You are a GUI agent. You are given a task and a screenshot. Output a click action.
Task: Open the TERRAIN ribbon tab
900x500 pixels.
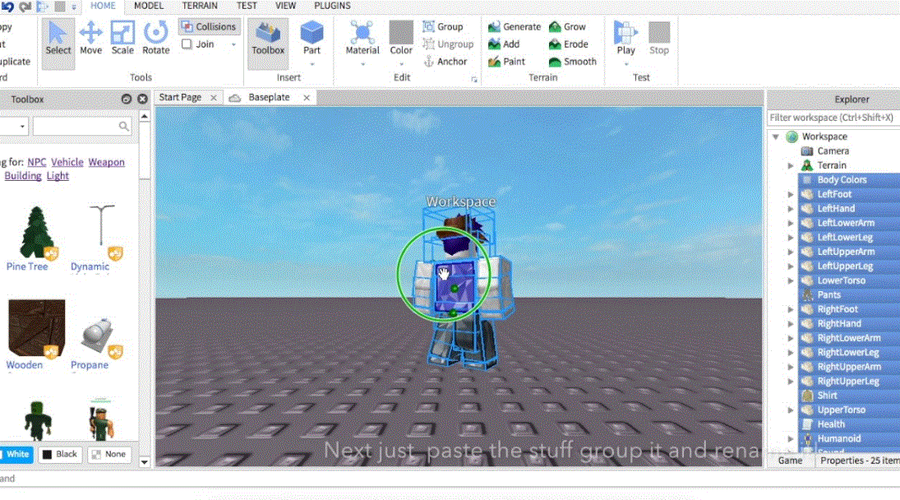(200, 6)
